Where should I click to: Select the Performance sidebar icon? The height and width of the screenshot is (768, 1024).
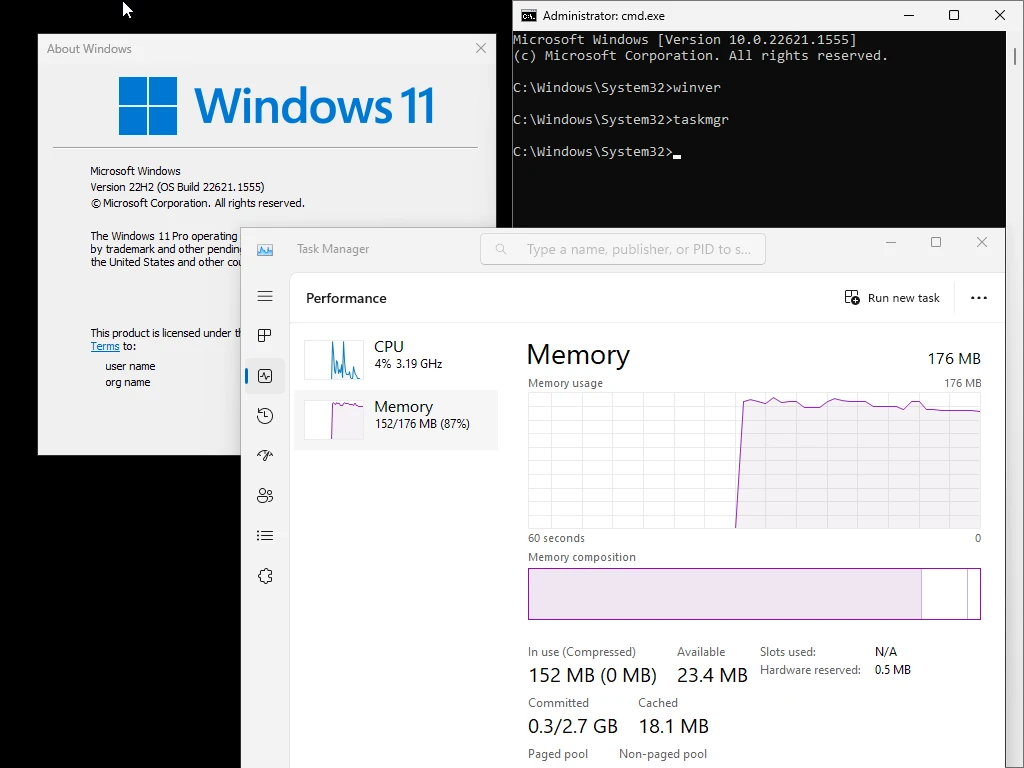click(x=264, y=376)
